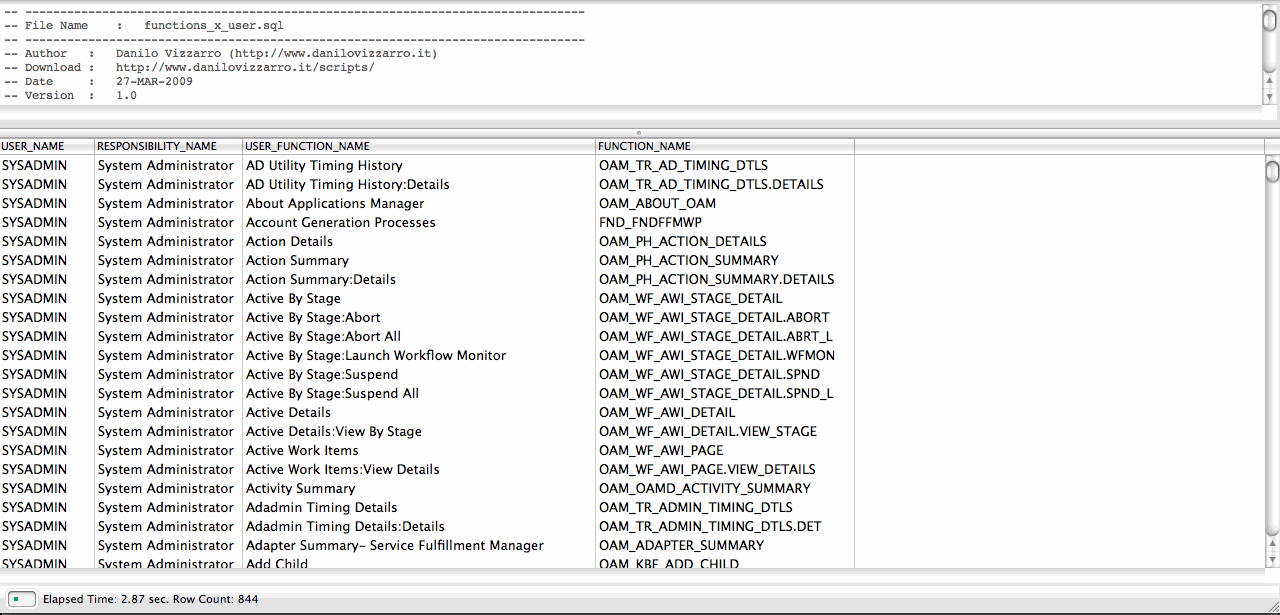The width and height of the screenshot is (1280, 615).
Task: Select Active By Stage:Launch Workflow Monitor cell
Action: point(419,355)
